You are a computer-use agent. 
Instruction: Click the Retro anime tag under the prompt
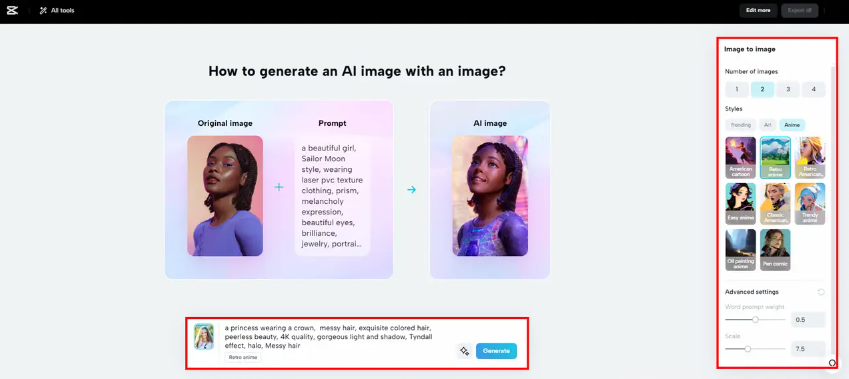pos(243,357)
